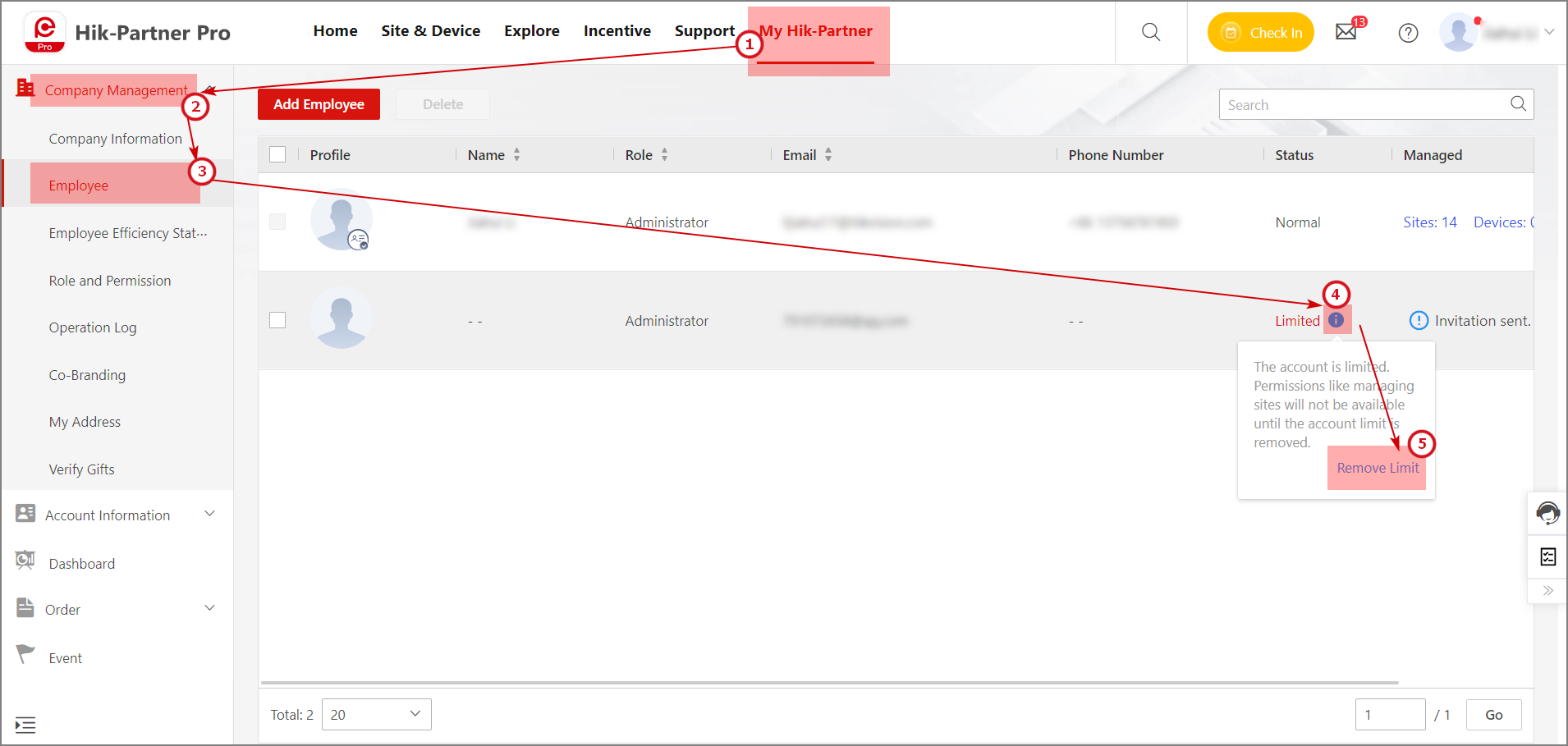Click the Normal status text
The height and width of the screenshot is (746, 1568).
point(1298,222)
